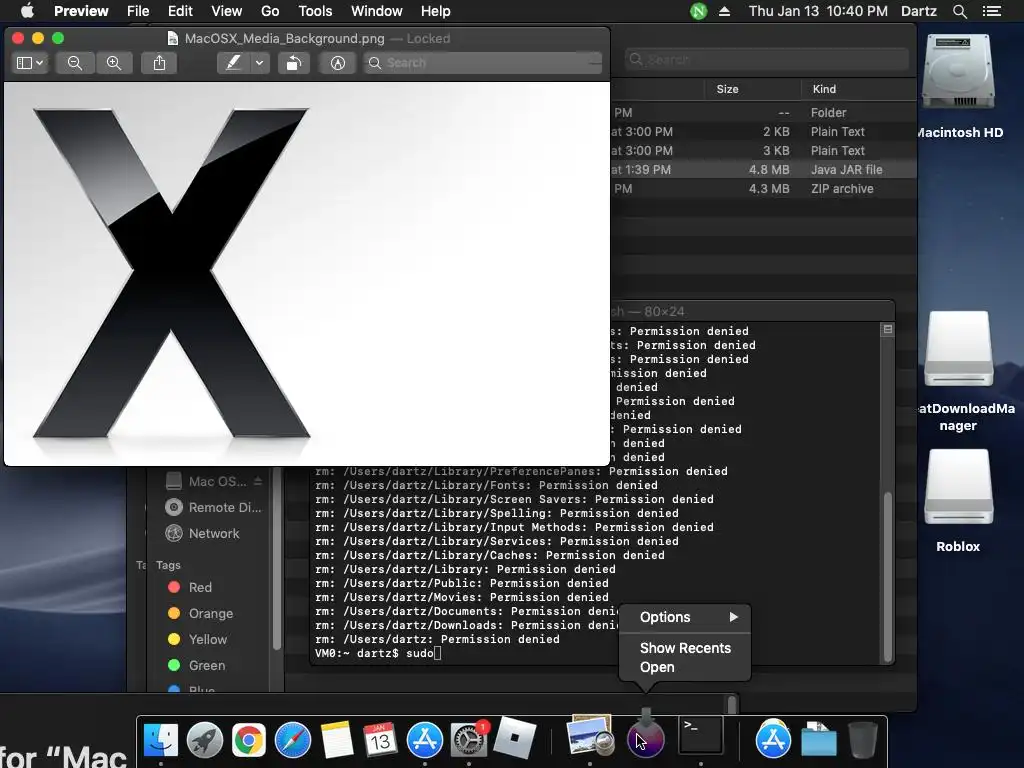Launch Roblox from the Dock

513,738
